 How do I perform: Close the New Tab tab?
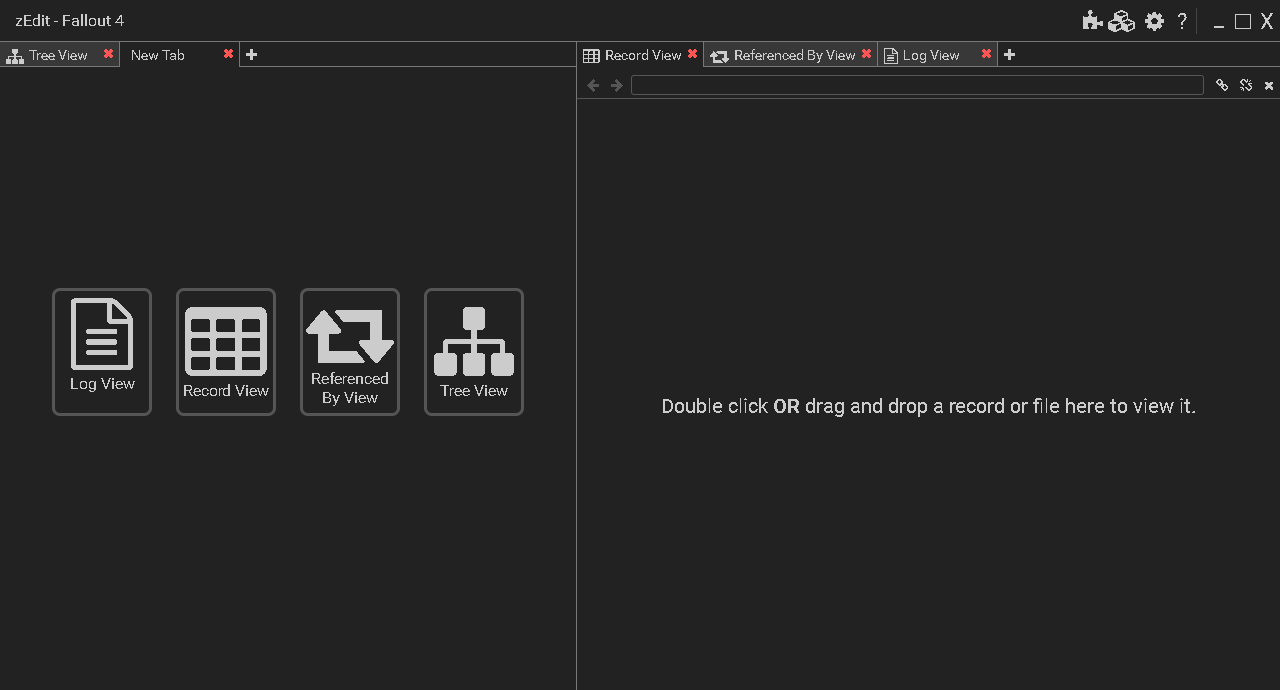tap(229, 54)
